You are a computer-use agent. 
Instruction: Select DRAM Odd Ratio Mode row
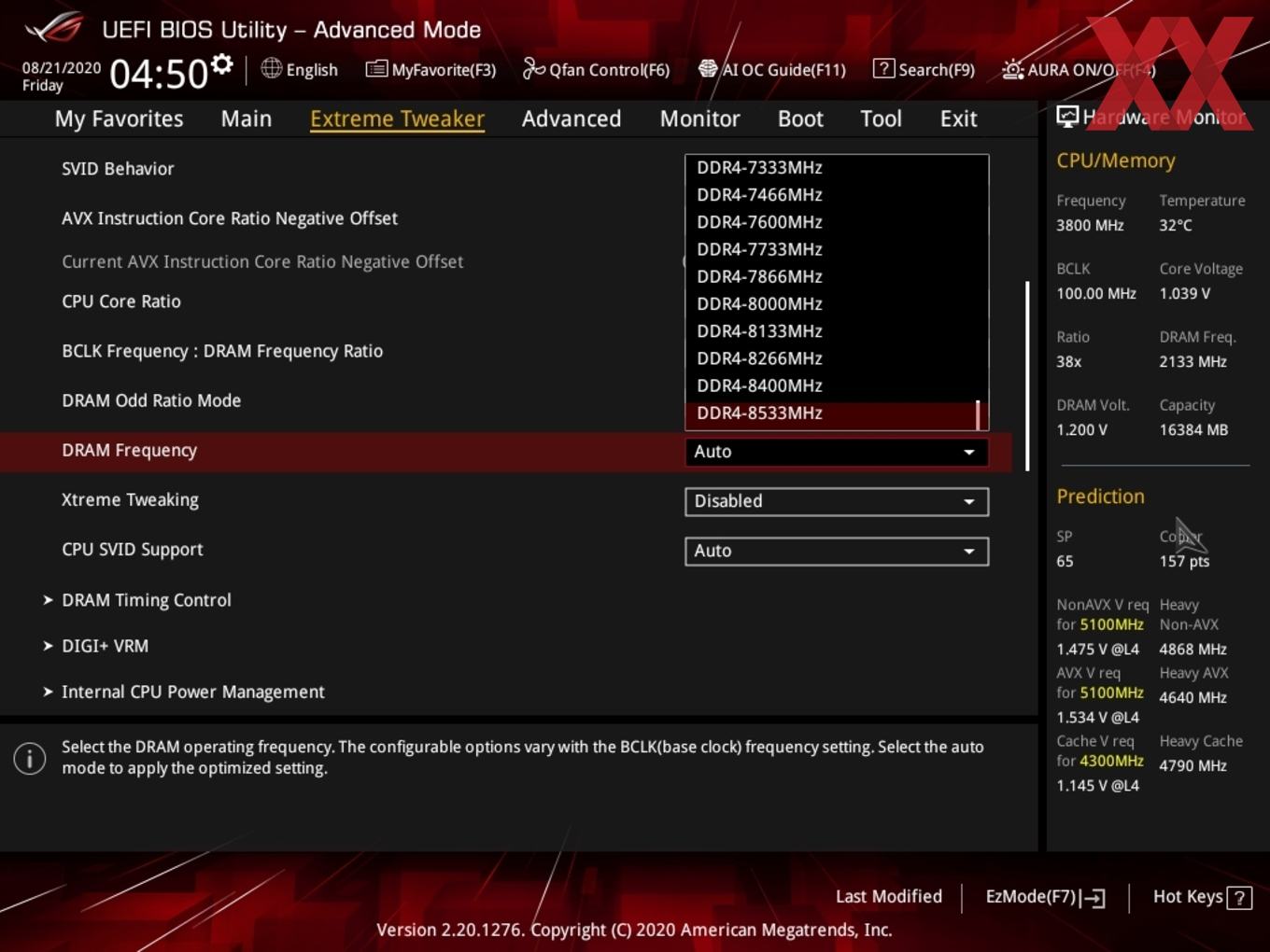click(x=151, y=400)
